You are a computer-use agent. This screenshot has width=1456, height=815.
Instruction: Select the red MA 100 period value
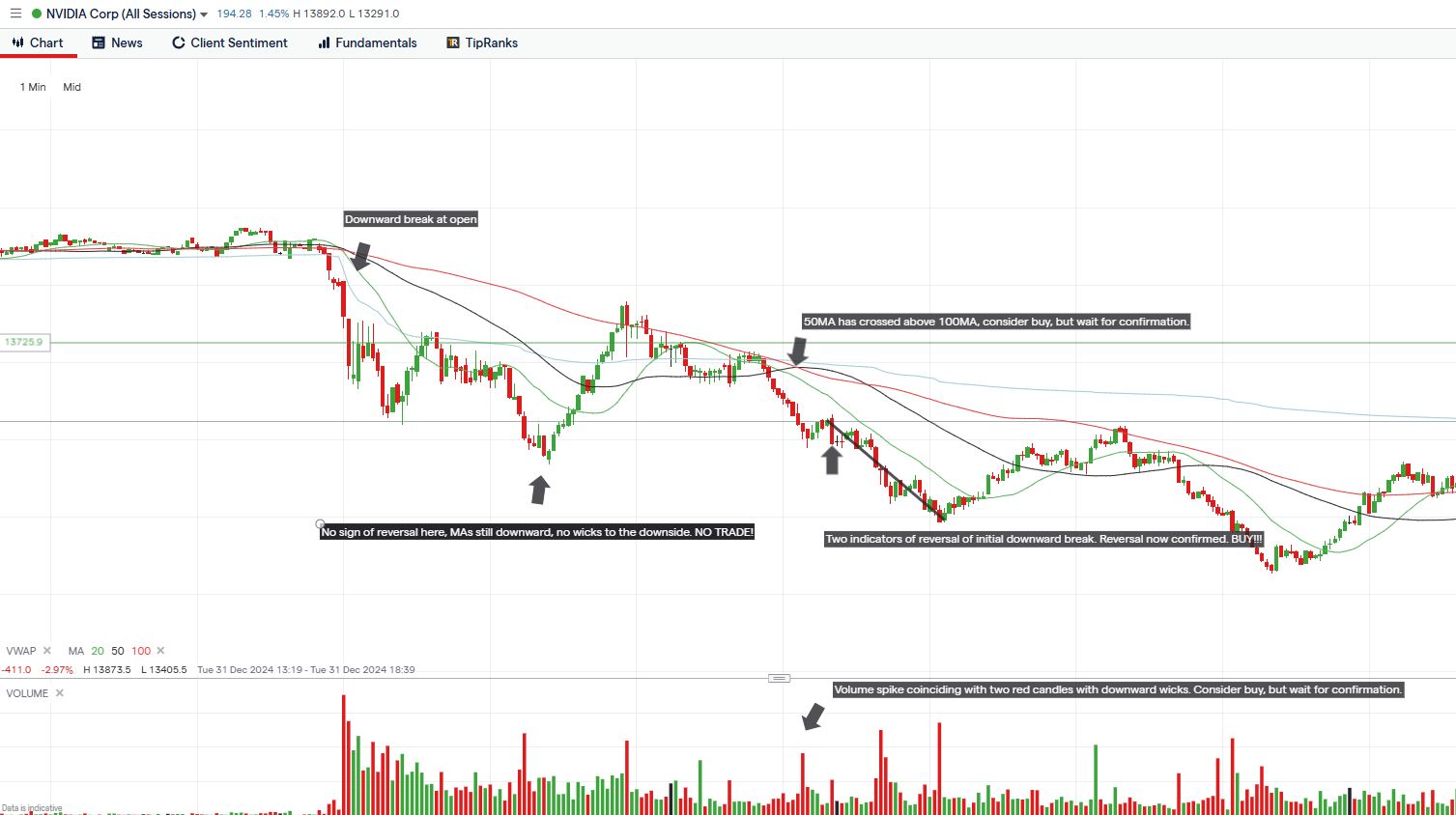pyautogui.click(x=141, y=651)
